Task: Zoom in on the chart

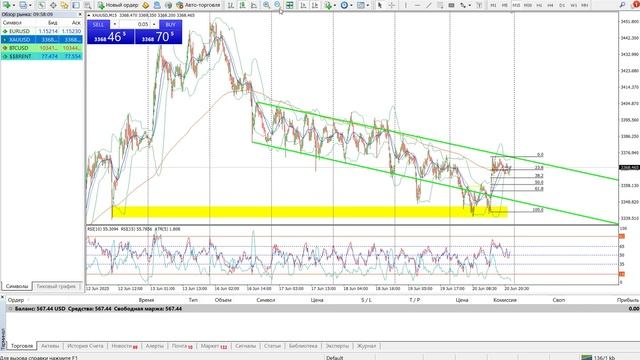Action: 266,5
